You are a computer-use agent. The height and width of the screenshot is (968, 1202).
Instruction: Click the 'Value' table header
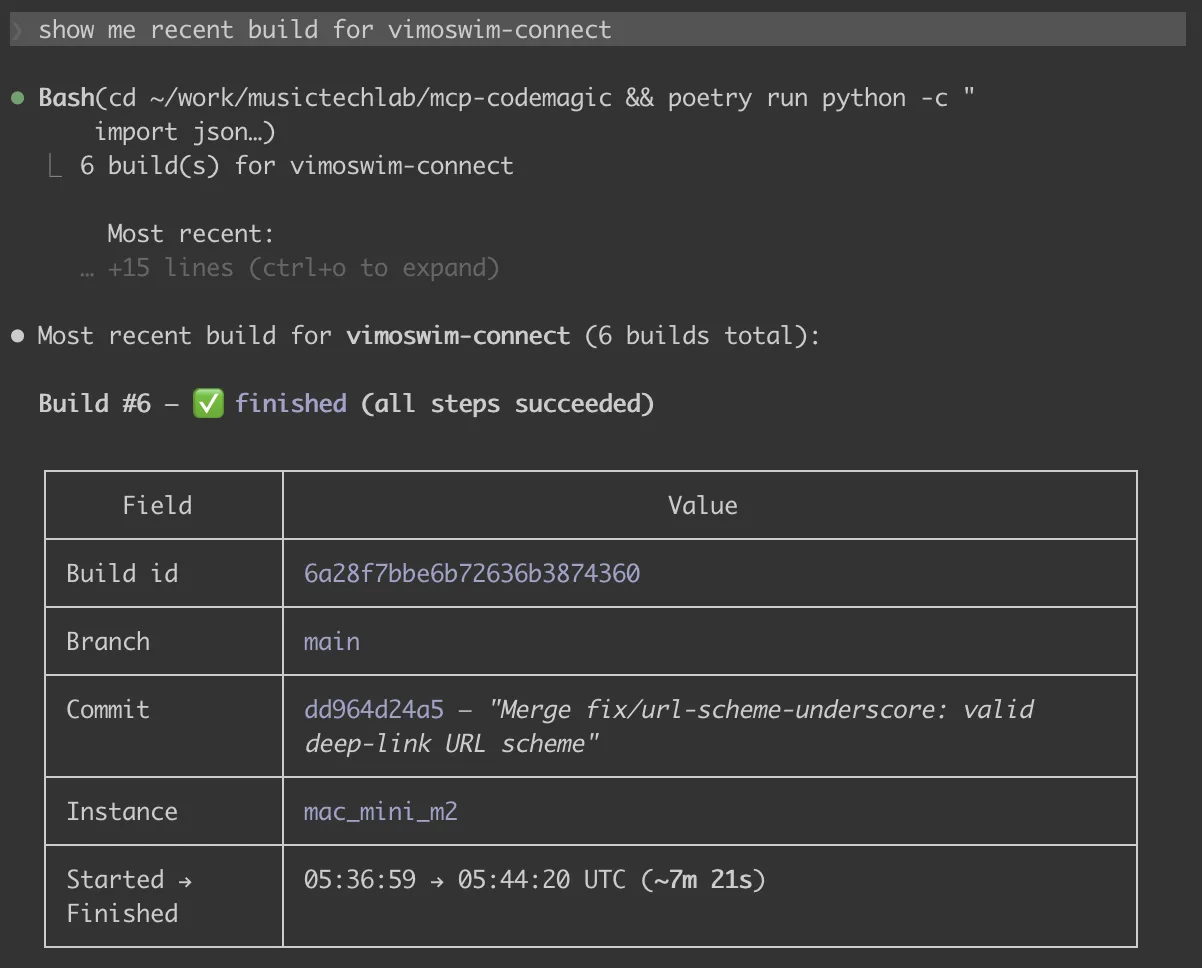pos(703,505)
